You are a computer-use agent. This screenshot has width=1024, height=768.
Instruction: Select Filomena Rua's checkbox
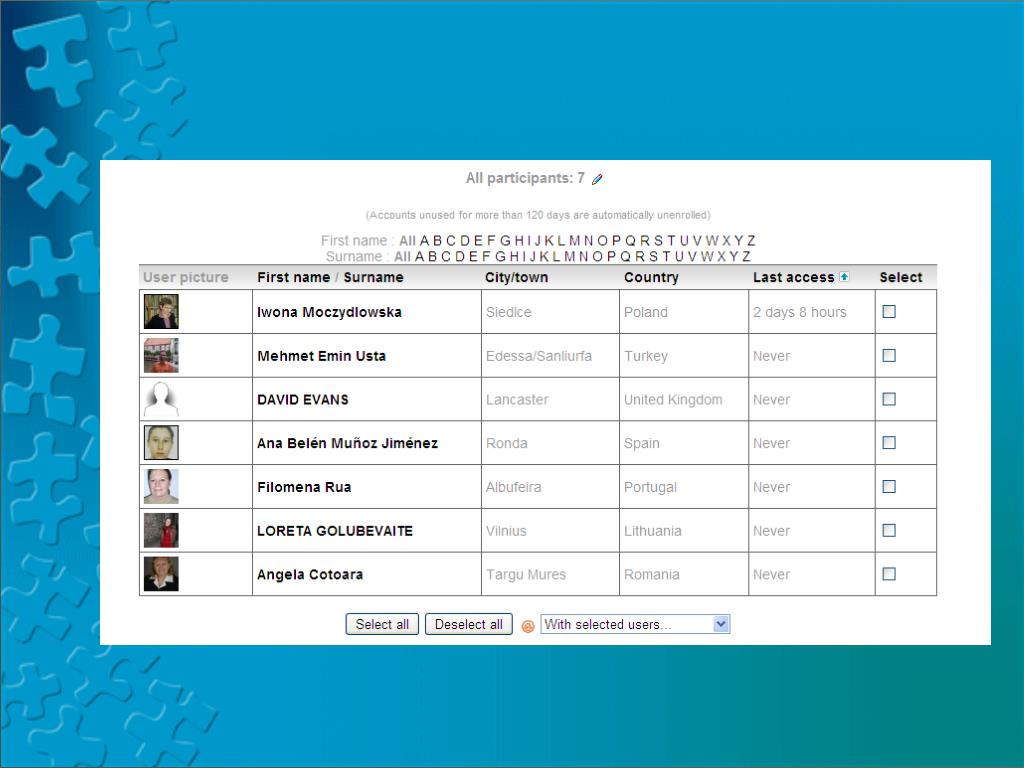(889, 487)
